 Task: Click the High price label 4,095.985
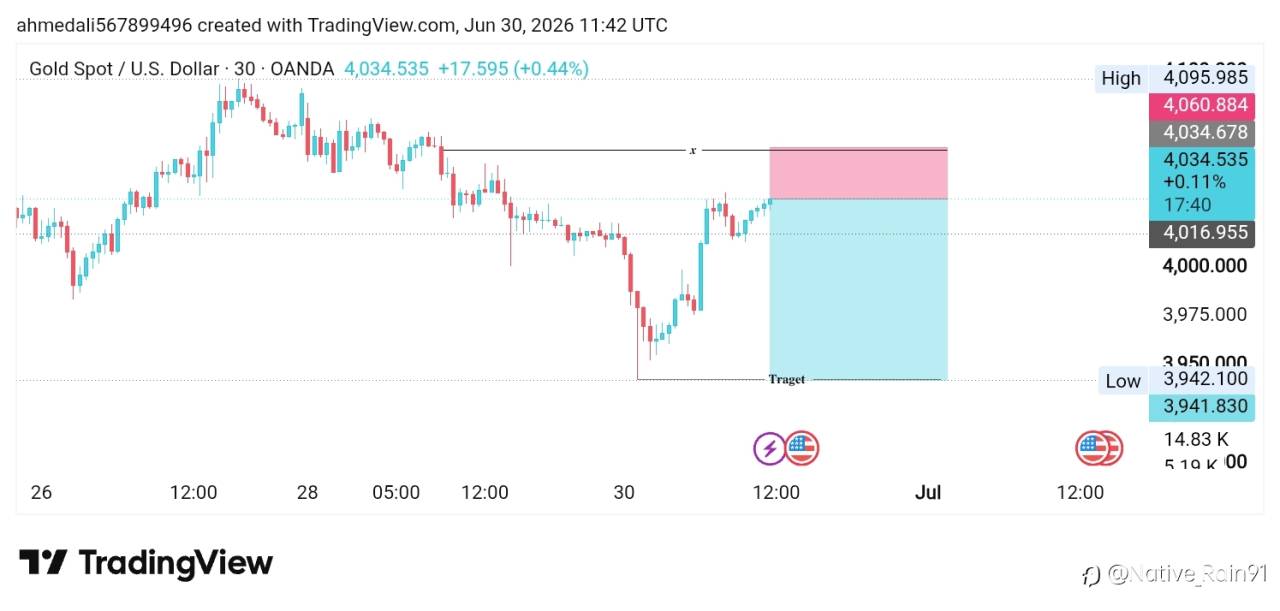click(x=1203, y=77)
